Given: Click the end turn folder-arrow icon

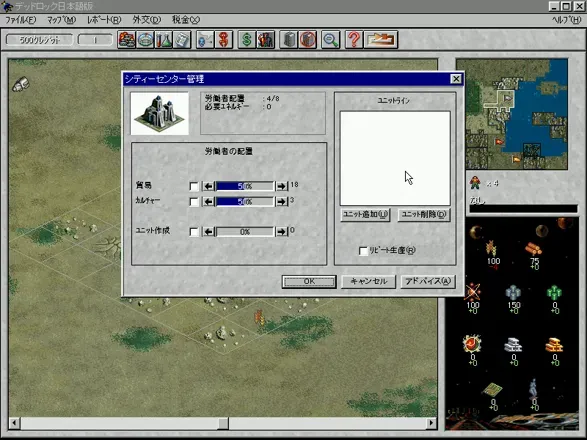Looking at the screenshot, I should [380, 39].
